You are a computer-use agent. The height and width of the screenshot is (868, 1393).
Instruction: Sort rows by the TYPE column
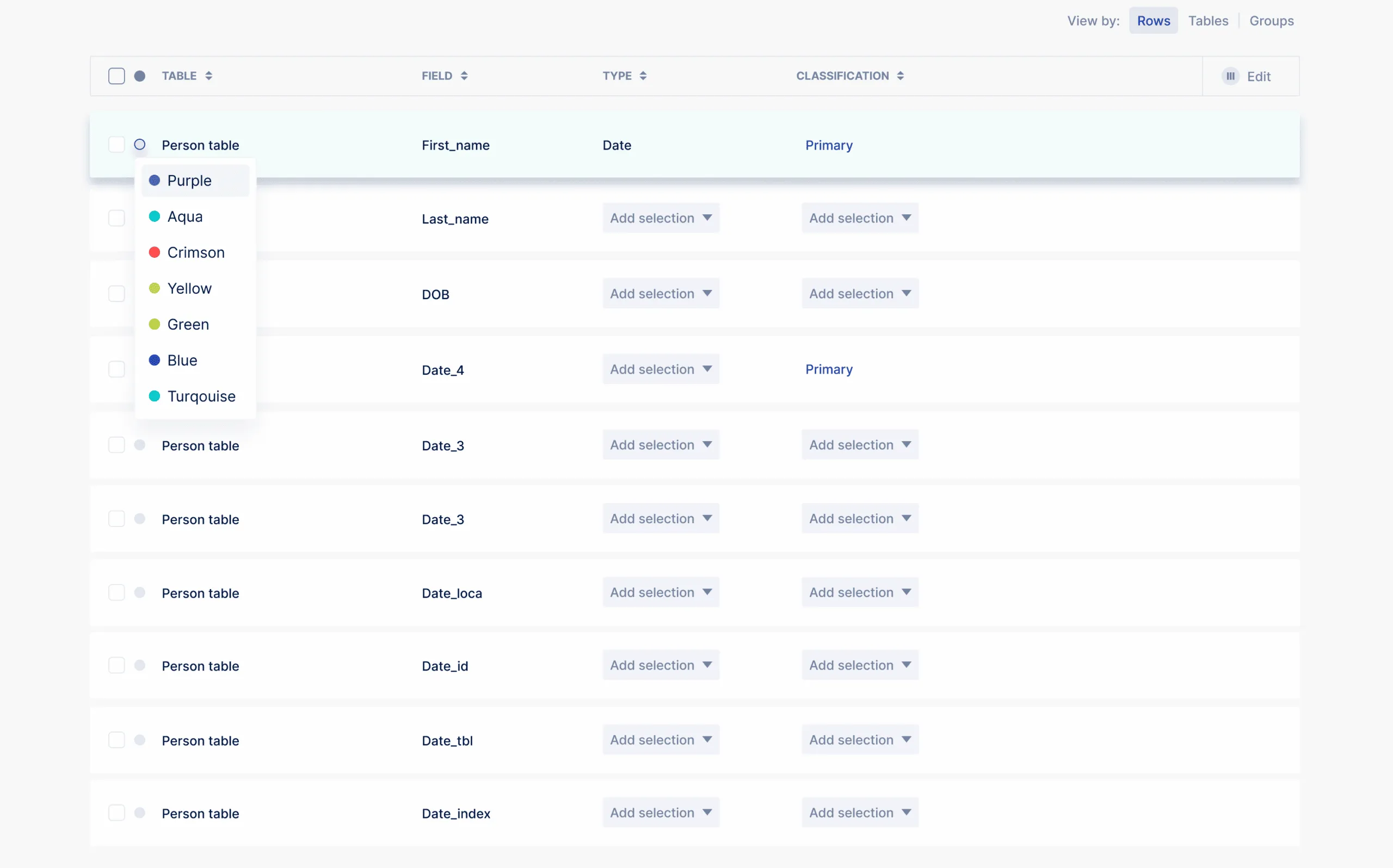coord(643,75)
